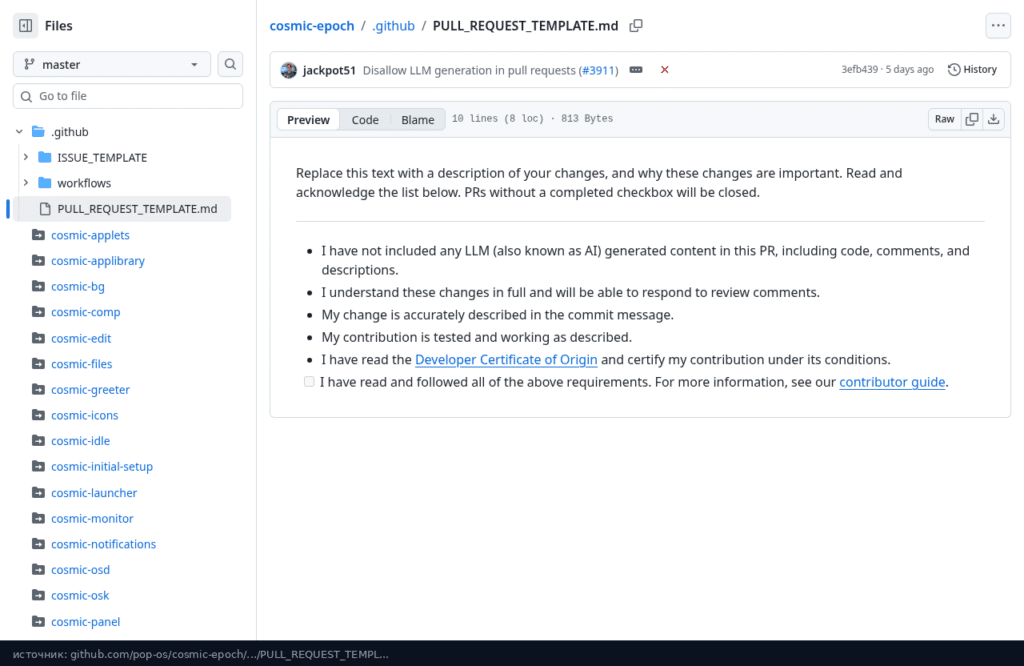1024x666 pixels.
Task: Switch to the Code tab
Action: (x=364, y=119)
